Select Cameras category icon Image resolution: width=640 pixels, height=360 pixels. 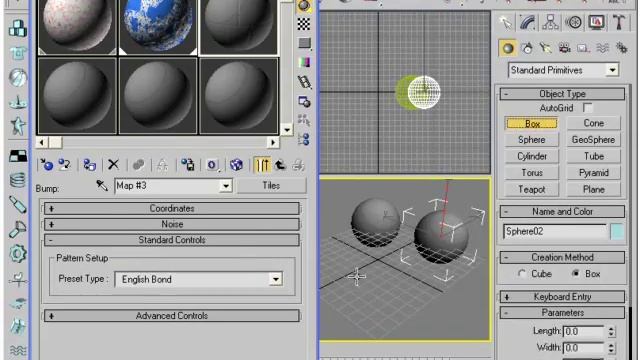(x=564, y=48)
